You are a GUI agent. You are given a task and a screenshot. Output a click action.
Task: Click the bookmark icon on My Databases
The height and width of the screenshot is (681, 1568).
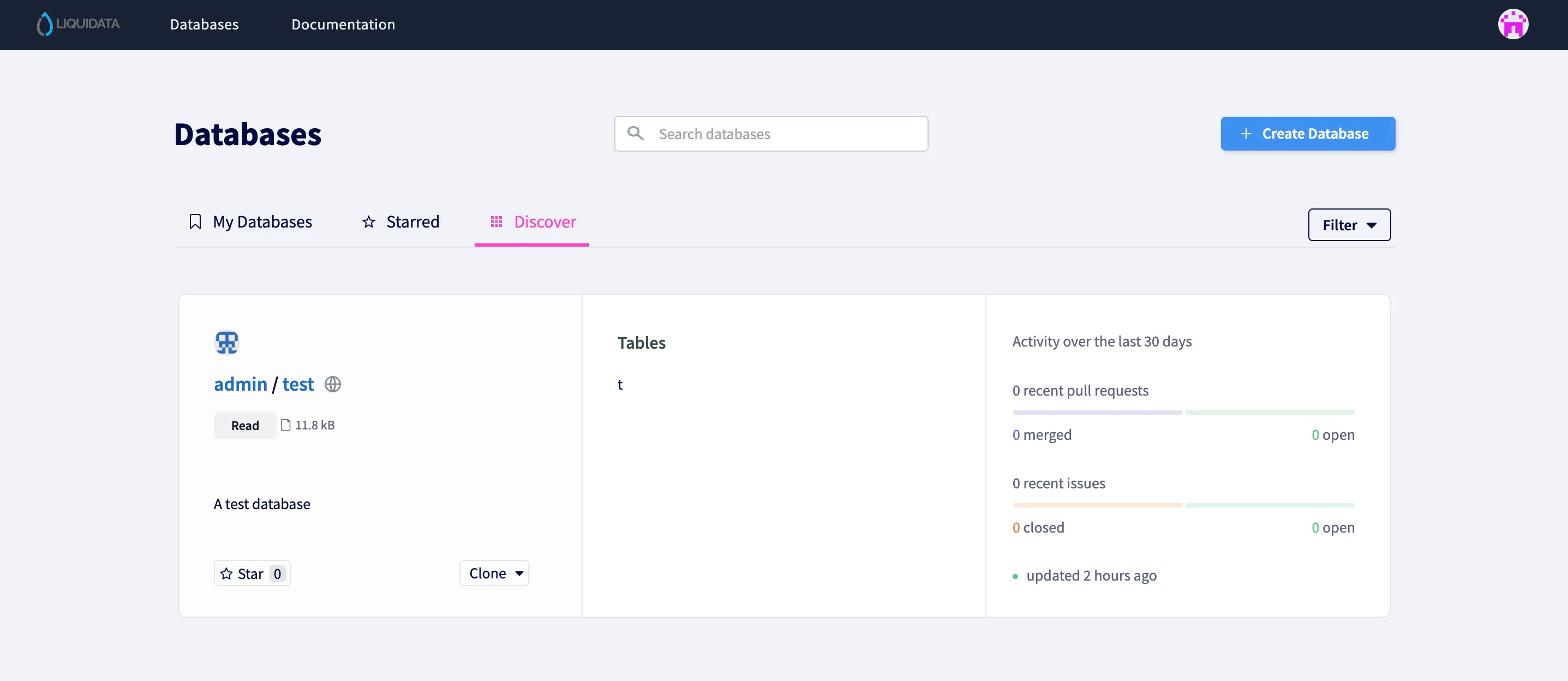(x=195, y=222)
